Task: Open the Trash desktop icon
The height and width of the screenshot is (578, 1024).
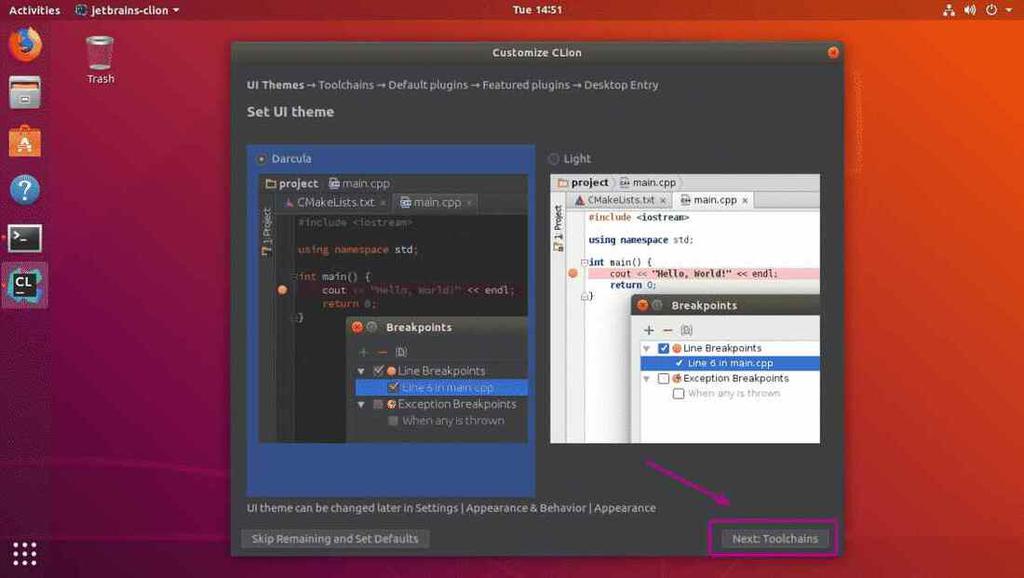Action: point(100,60)
